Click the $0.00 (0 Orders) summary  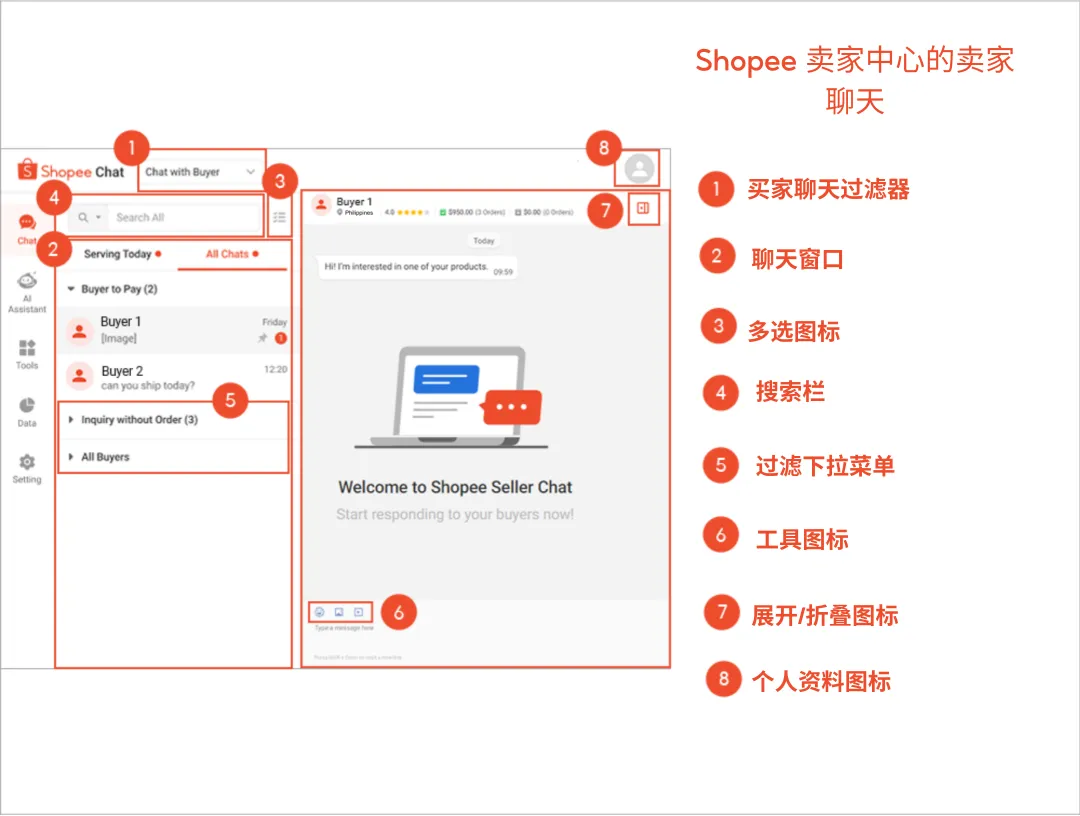coord(544,212)
